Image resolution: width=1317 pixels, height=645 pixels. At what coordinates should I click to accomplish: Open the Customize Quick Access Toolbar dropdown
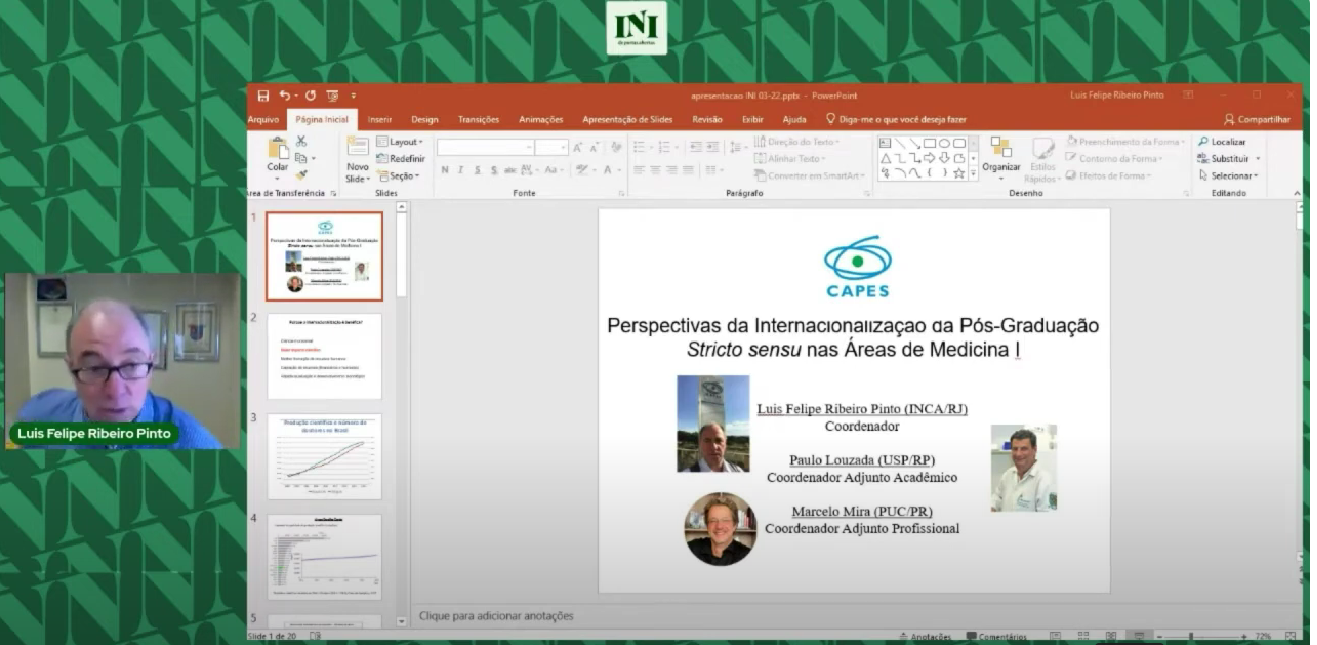point(353,96)
